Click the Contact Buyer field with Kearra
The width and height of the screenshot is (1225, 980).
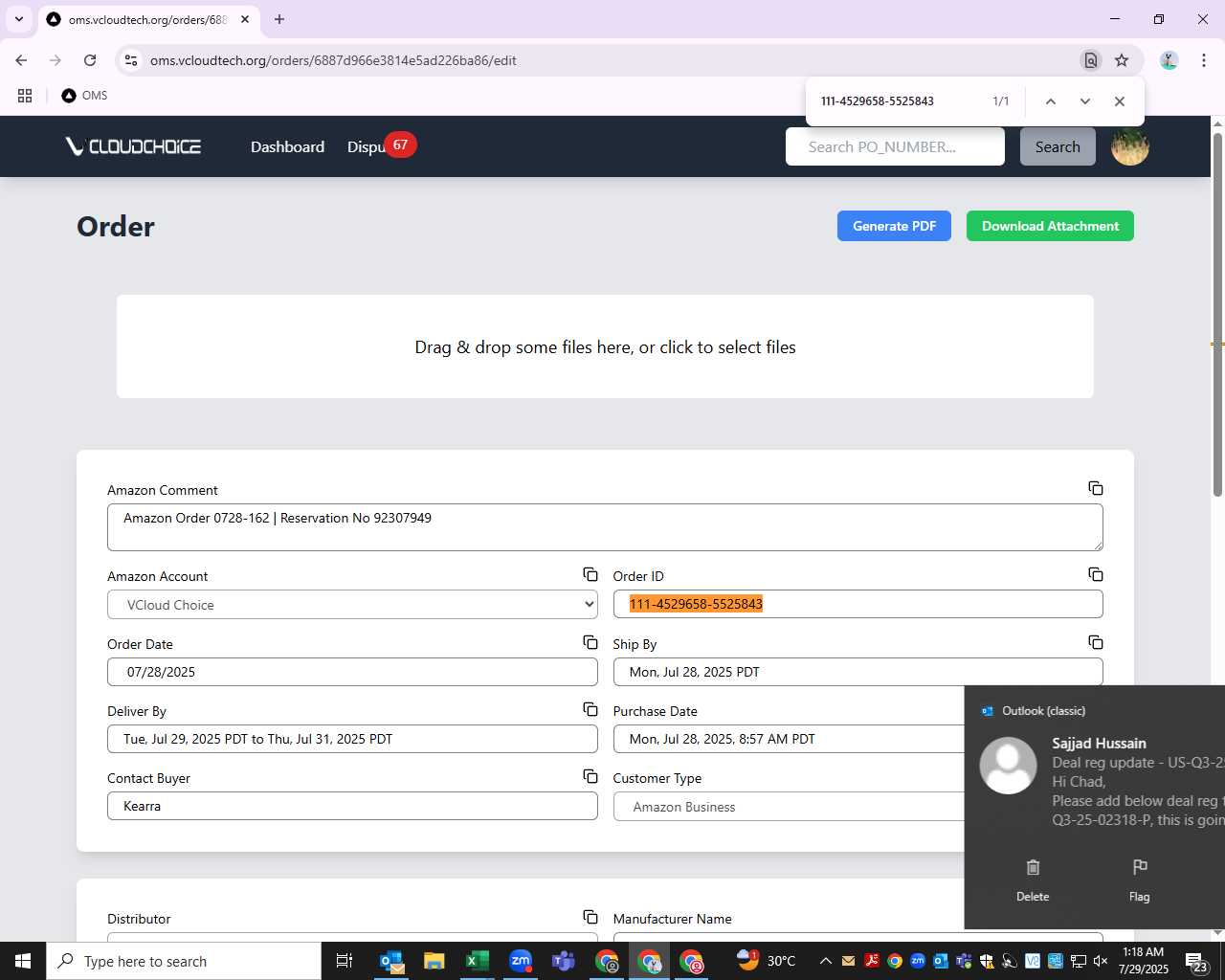[352, 806]
